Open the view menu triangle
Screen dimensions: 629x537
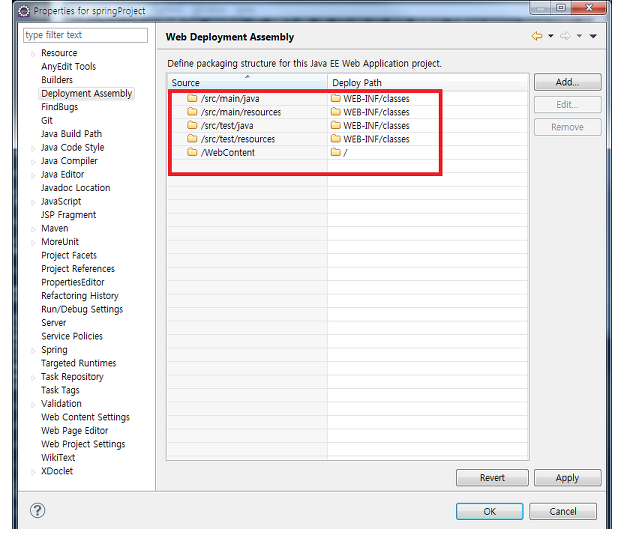click(593, 36)
